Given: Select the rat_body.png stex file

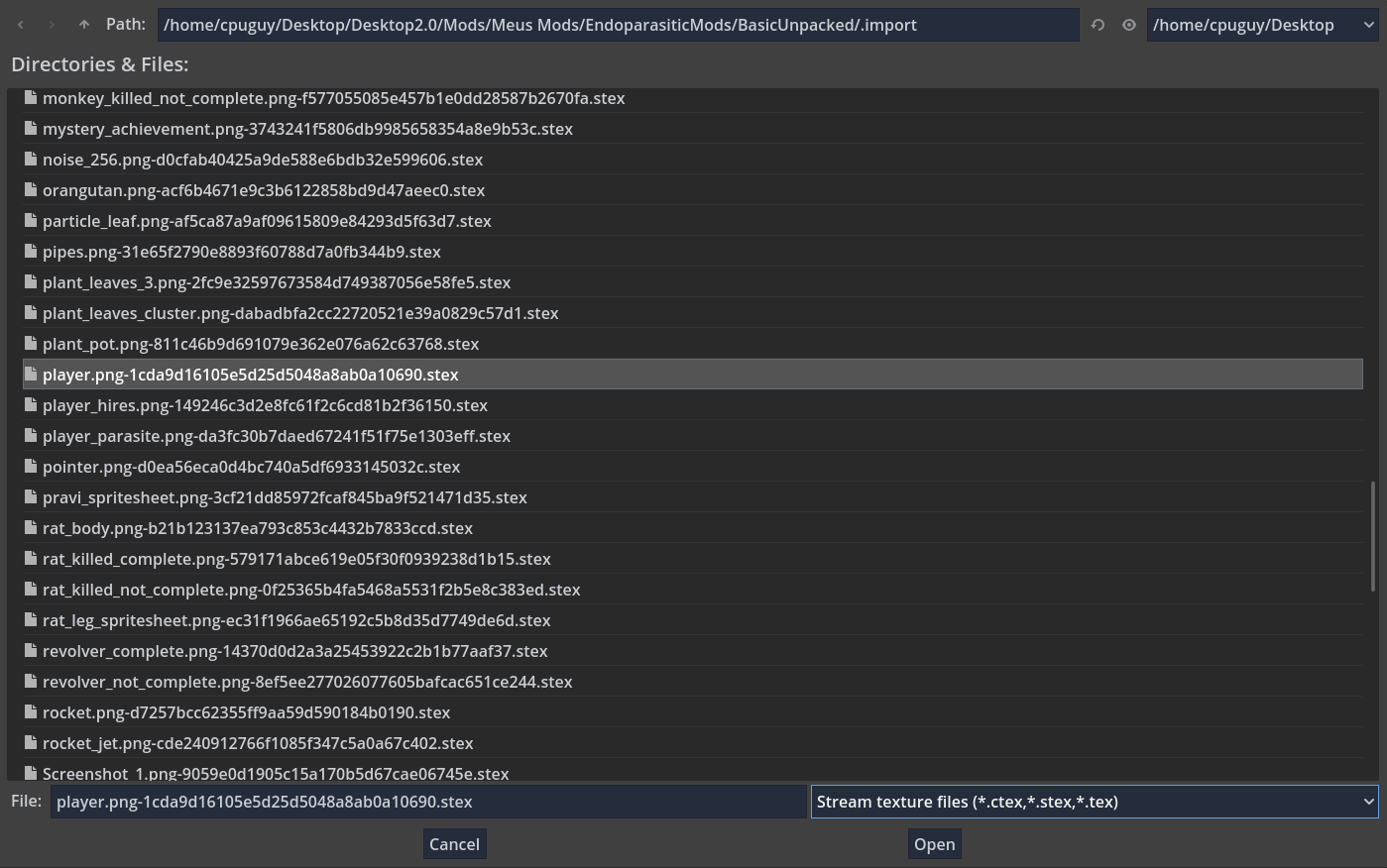Looking at the screenshot, I should [x=258, y=528].
